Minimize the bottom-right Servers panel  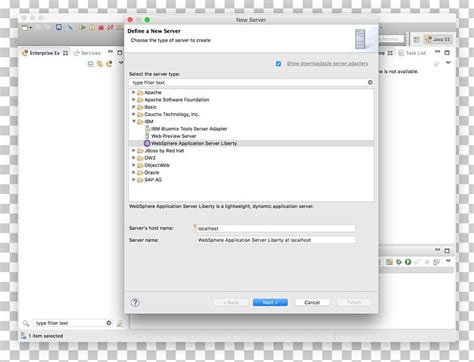(437, 249)
